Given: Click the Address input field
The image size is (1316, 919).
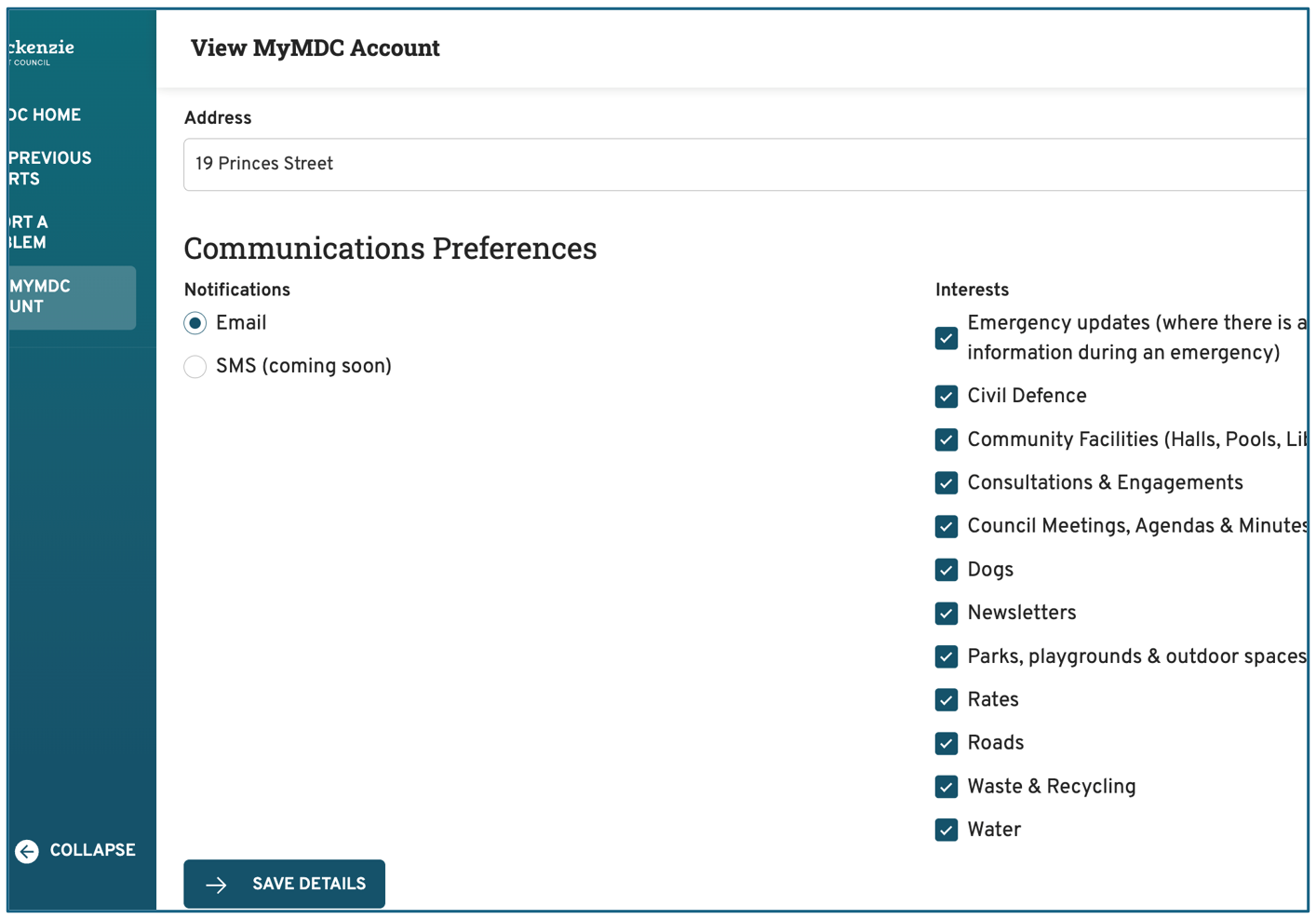Looking at the screenshot, I should click(x=745, y=165).
